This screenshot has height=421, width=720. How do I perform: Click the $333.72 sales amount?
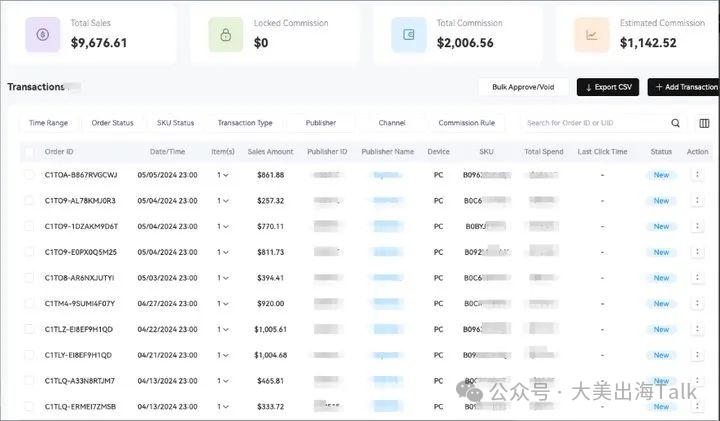(x=270, y=406)
